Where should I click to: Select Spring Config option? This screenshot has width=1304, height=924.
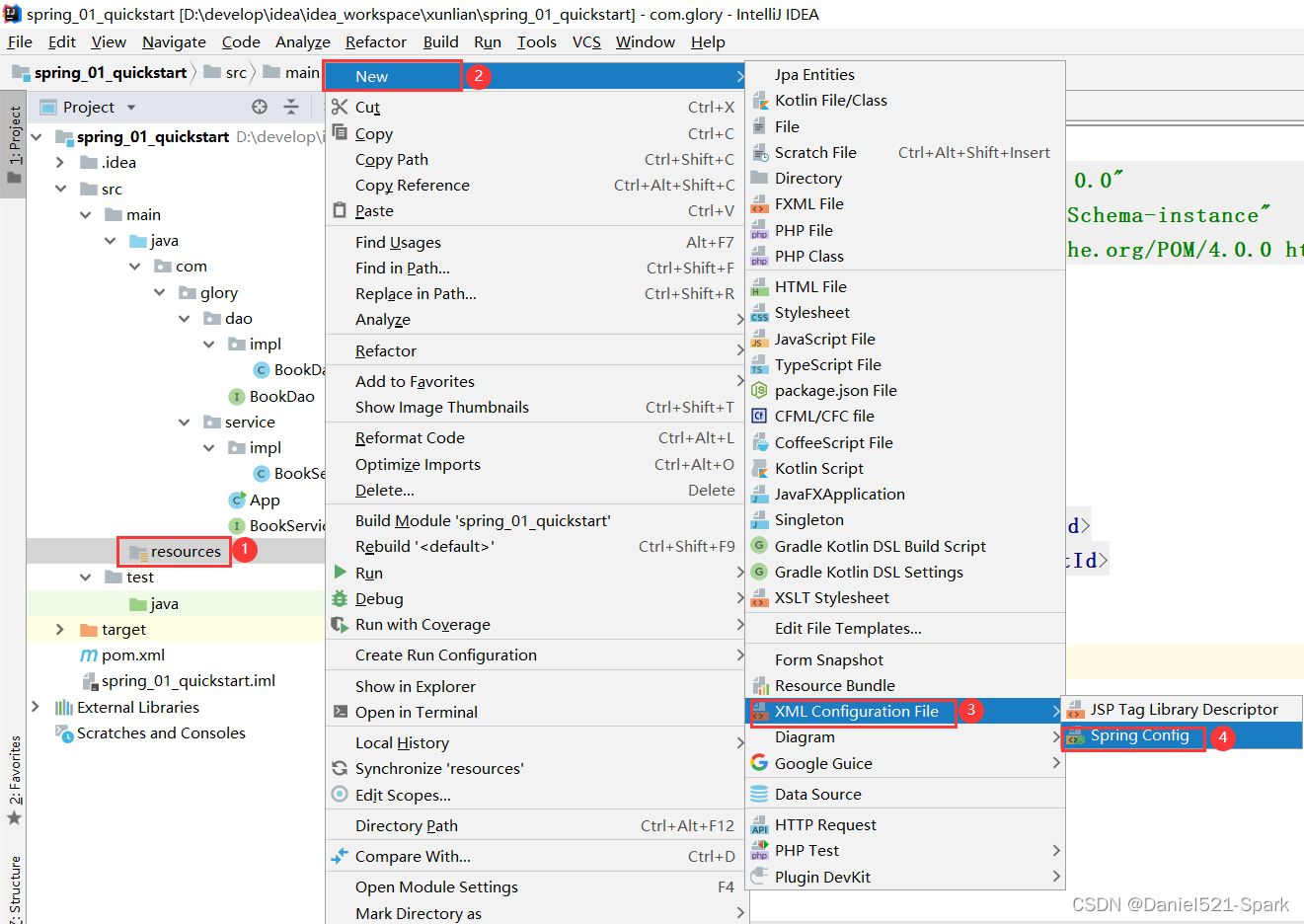click(x=1182, y=735)
